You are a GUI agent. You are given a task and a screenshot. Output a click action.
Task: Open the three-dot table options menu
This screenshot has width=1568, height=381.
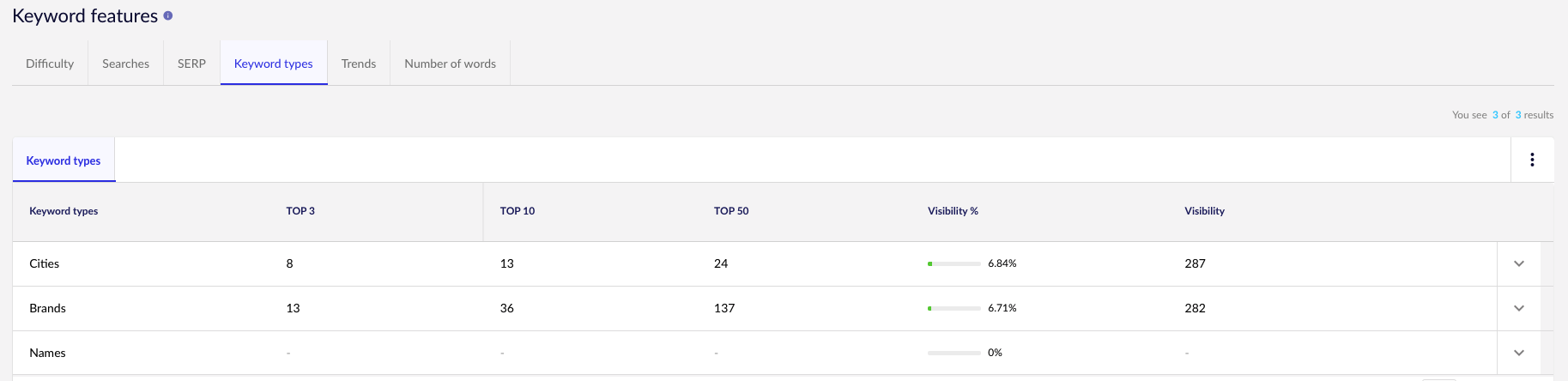point(1532,160)
